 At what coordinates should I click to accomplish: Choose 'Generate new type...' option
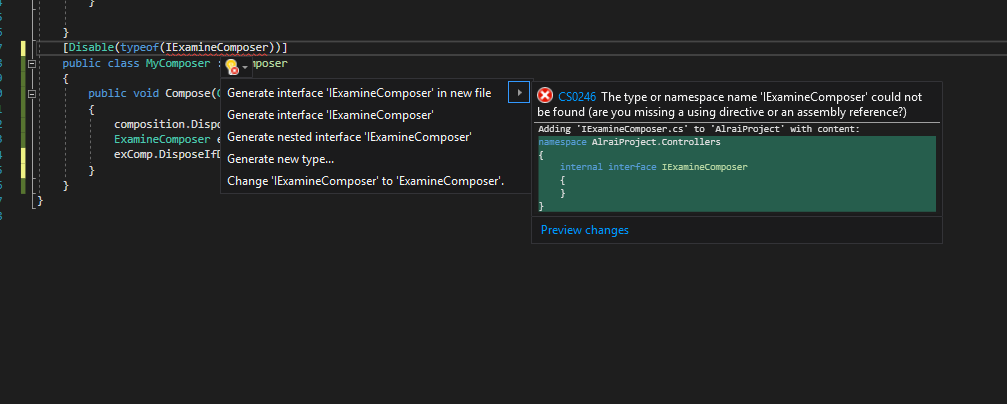(x=280, y=159)
